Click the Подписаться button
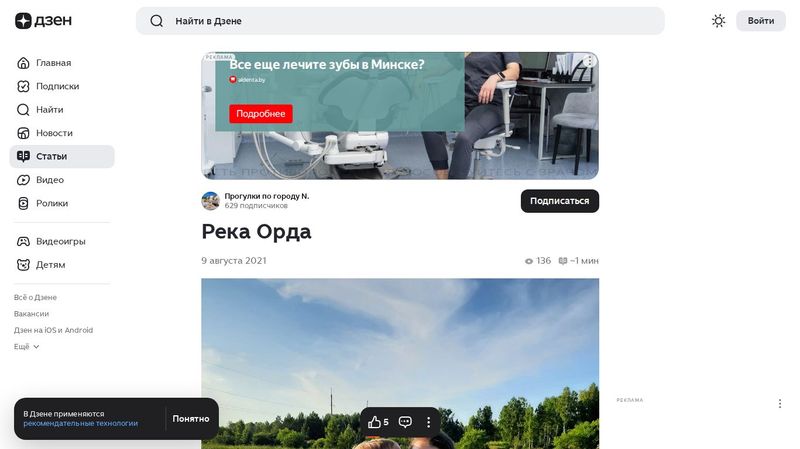800x449 pixels. coord(560,201)
